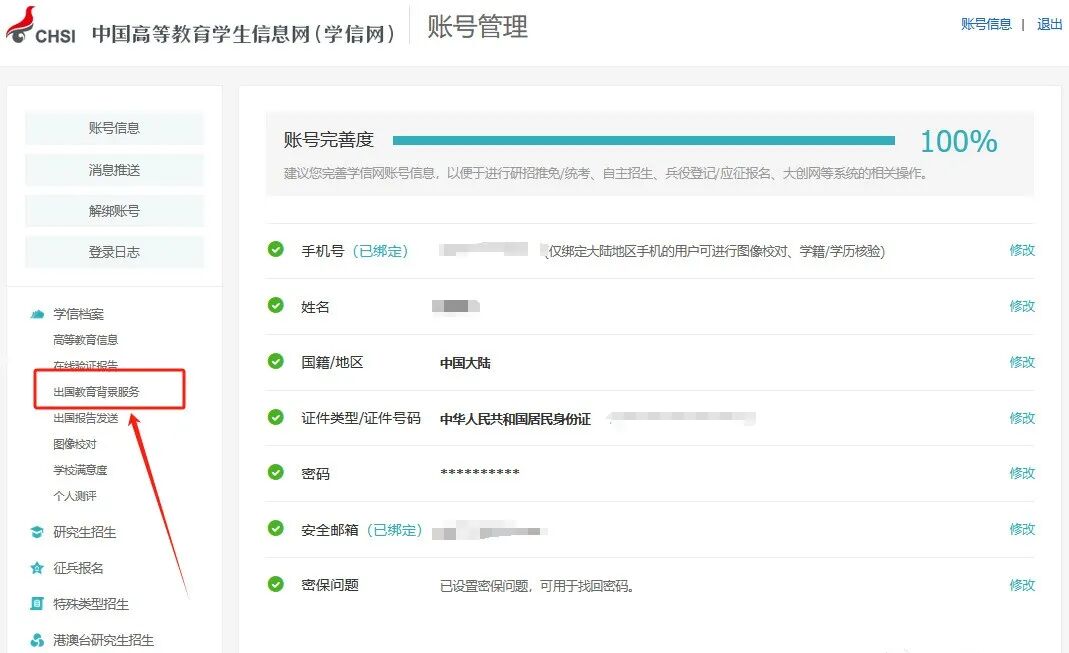The height and width of the screenshot is (653, 1069).
Task: Open 消息推送 in the sidebar
Action: pyautogui.click(x=113, y=169)
